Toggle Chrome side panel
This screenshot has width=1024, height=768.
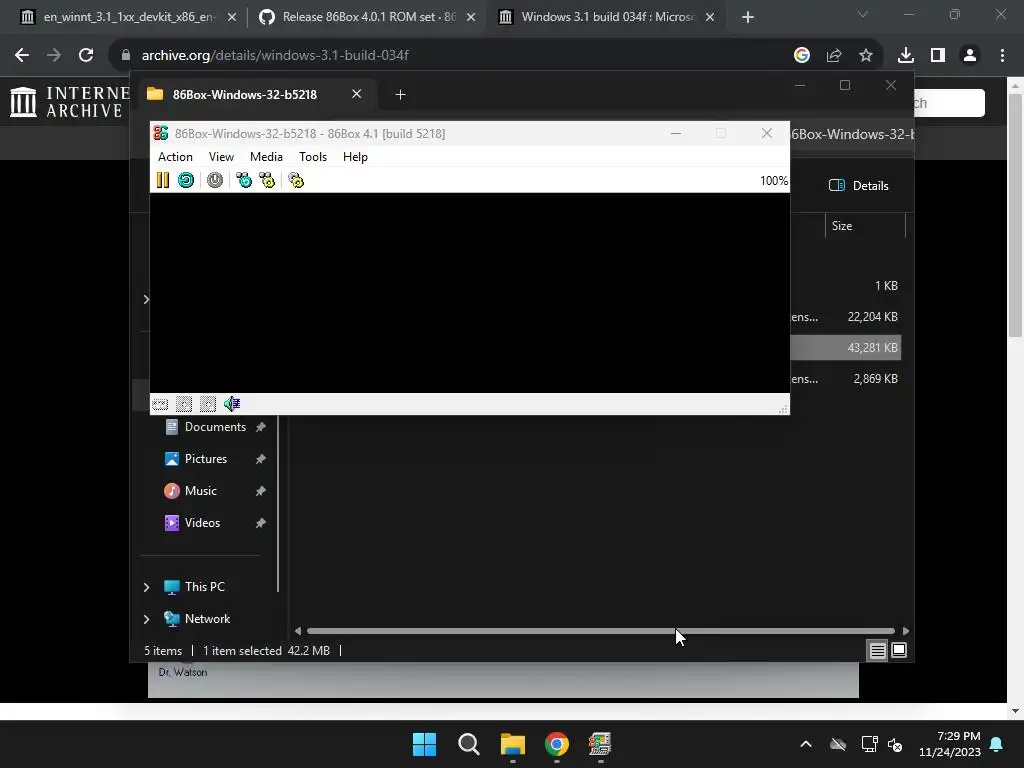point(938,56)
